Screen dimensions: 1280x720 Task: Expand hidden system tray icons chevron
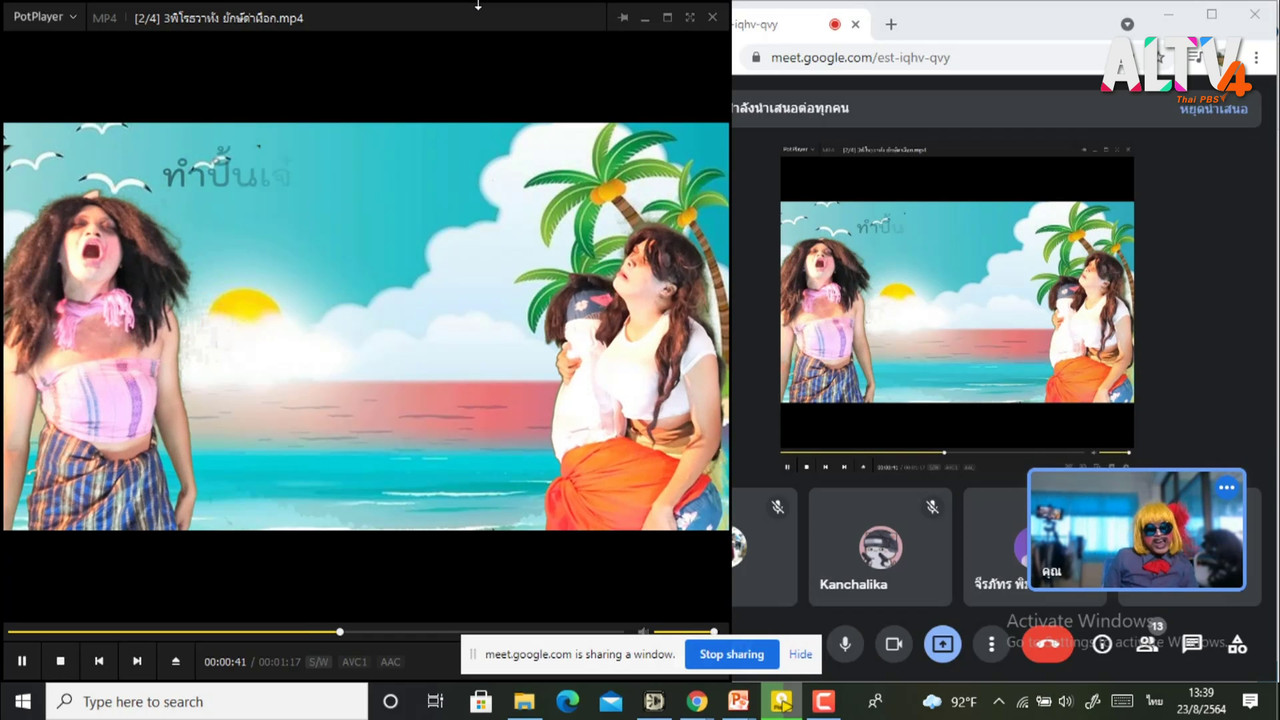pyautogui.click(x=998, y=701)
